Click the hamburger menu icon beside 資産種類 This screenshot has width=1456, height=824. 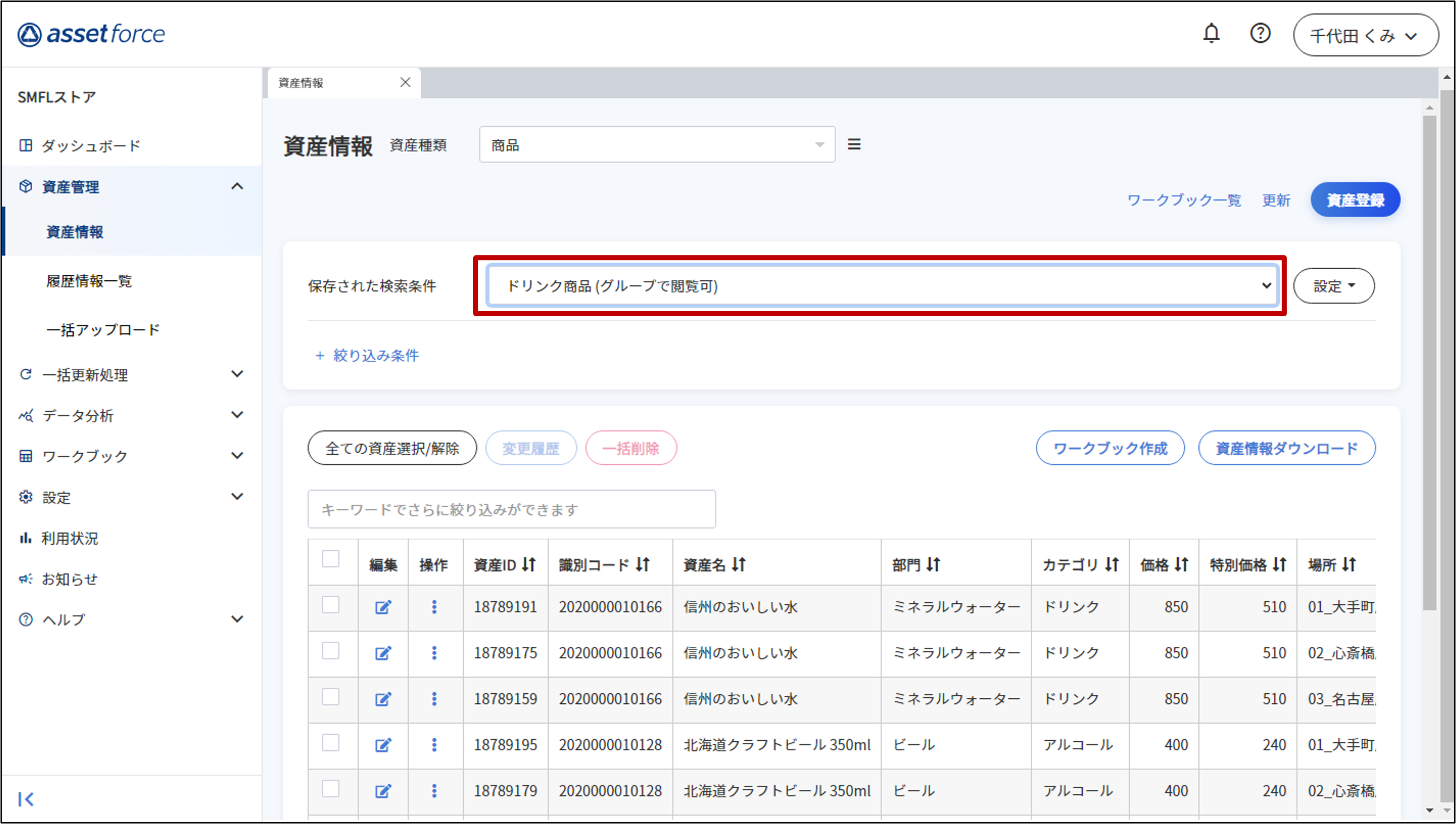(853, 145)
